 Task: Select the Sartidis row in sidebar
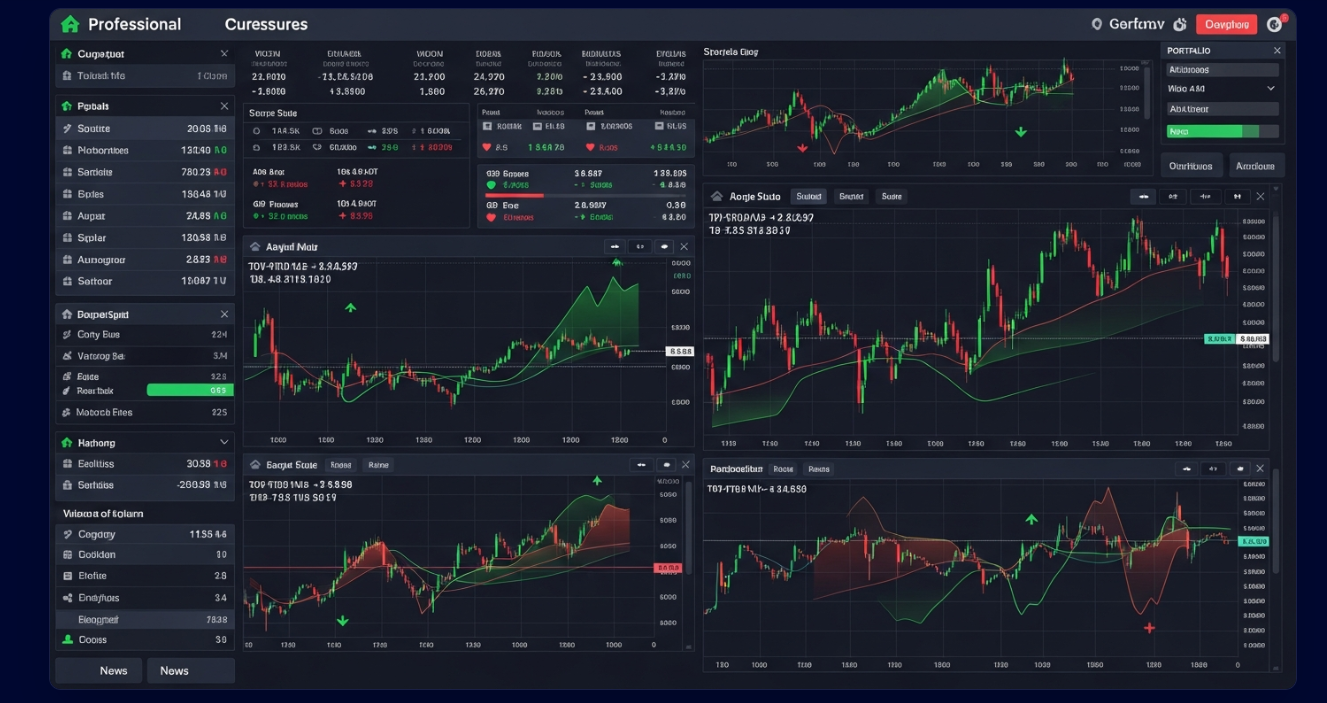pos(145,172)
